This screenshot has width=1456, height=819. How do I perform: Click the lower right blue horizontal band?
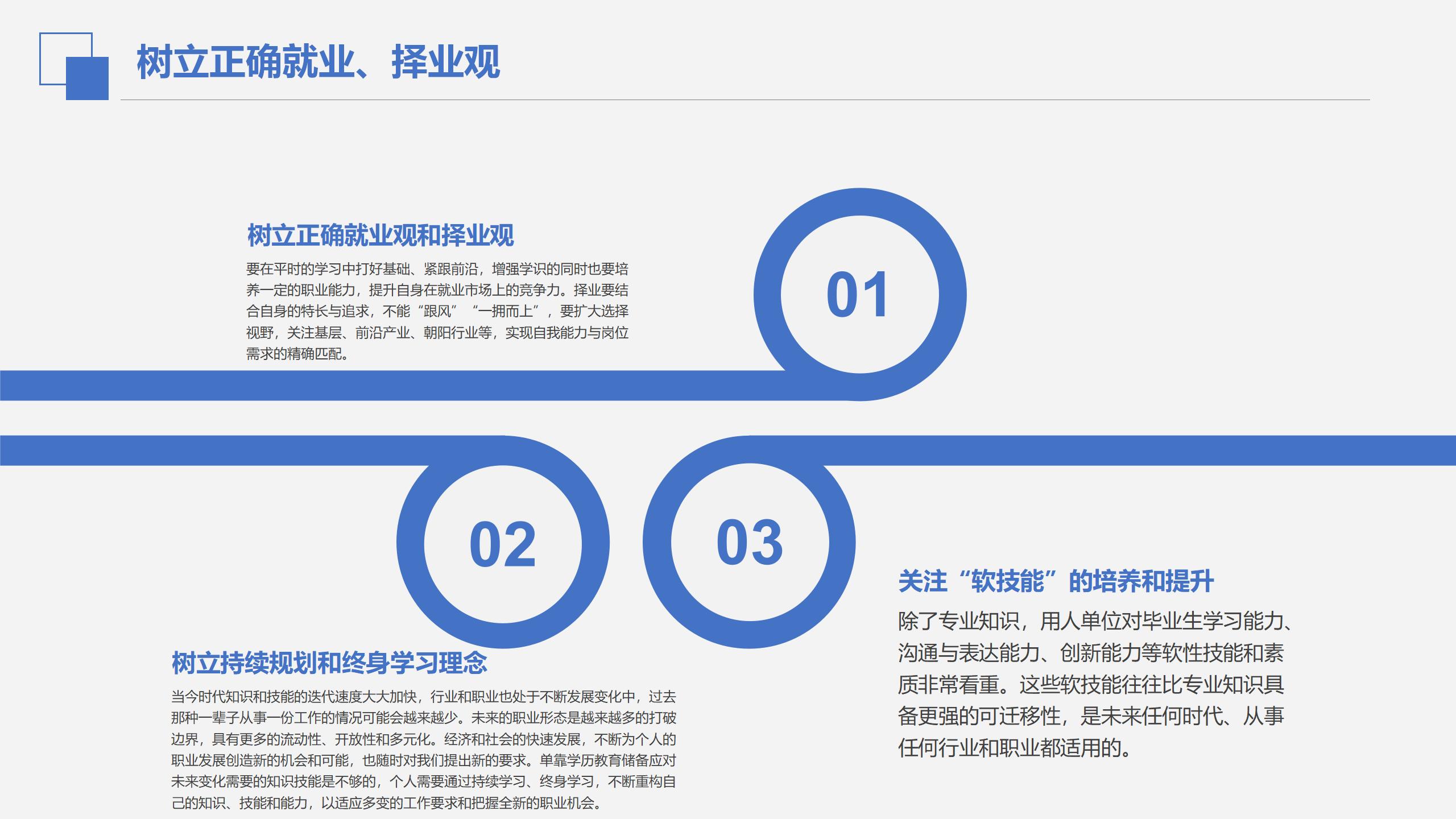coord(1137,450)
